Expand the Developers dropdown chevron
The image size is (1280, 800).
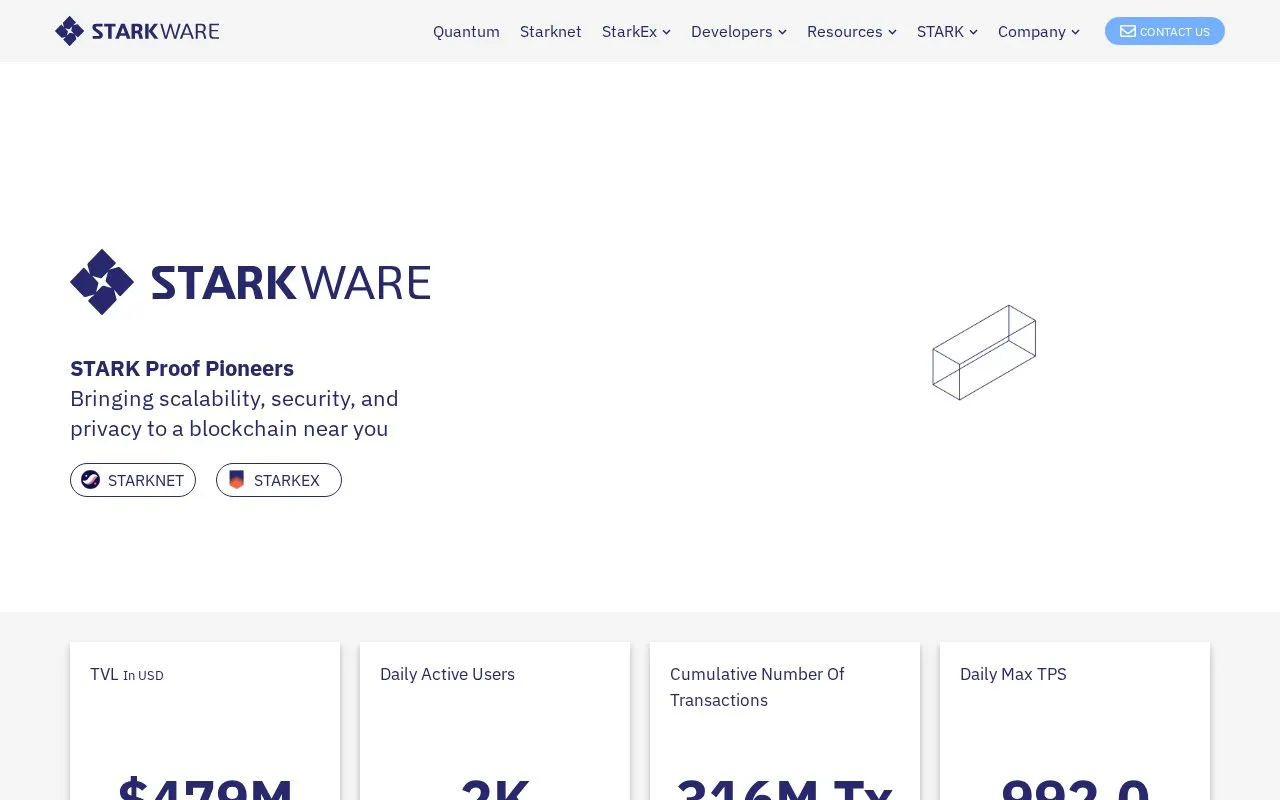tap(782, 32)
